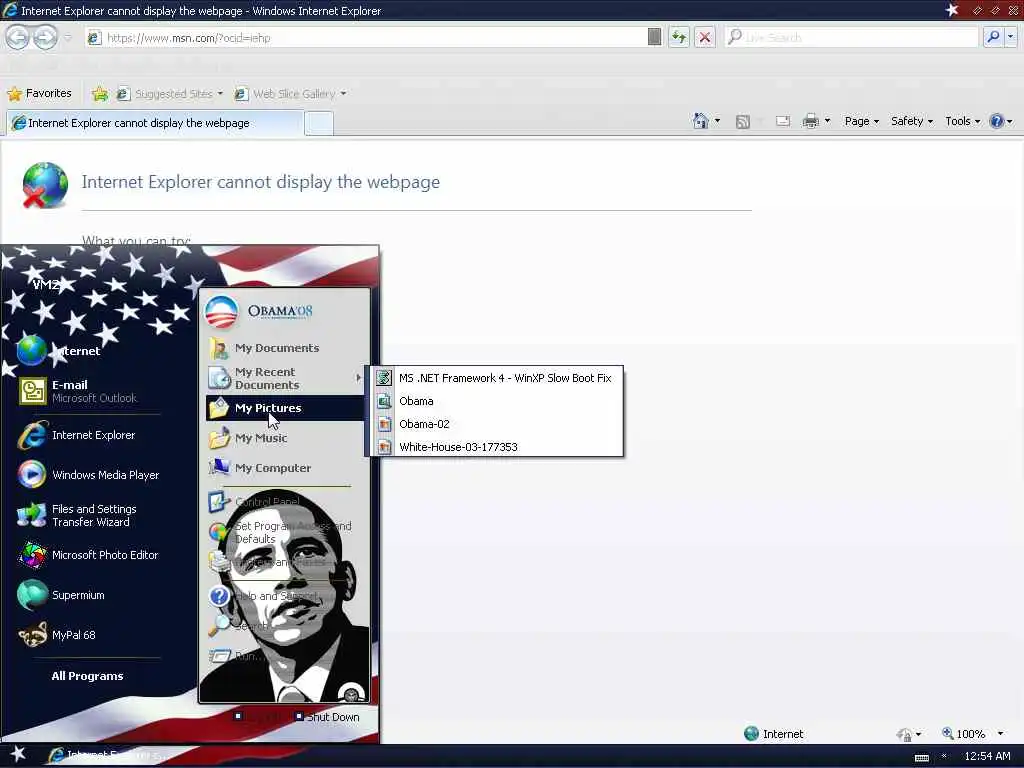
Task: Click the Back navigation arrow
Action: pyautogui.click(x=18, y=37)
